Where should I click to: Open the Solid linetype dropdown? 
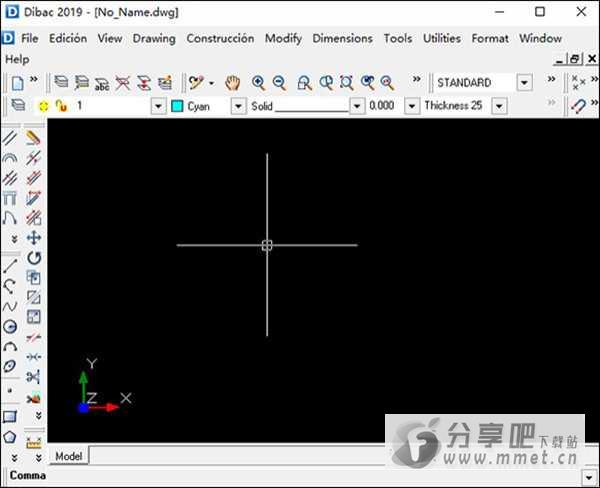pyautogui.click(x=357, y=106)
